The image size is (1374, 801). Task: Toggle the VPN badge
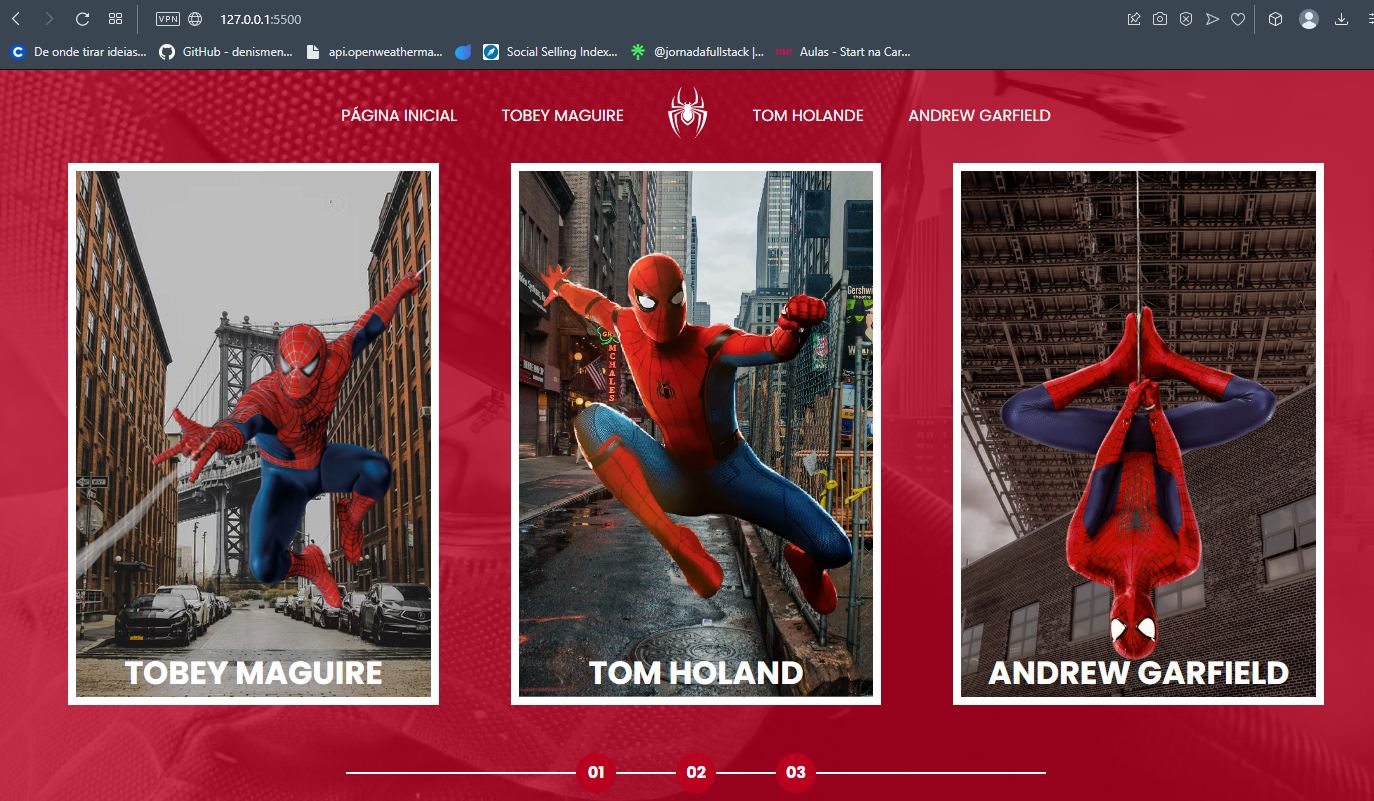(x=168, y=19)
